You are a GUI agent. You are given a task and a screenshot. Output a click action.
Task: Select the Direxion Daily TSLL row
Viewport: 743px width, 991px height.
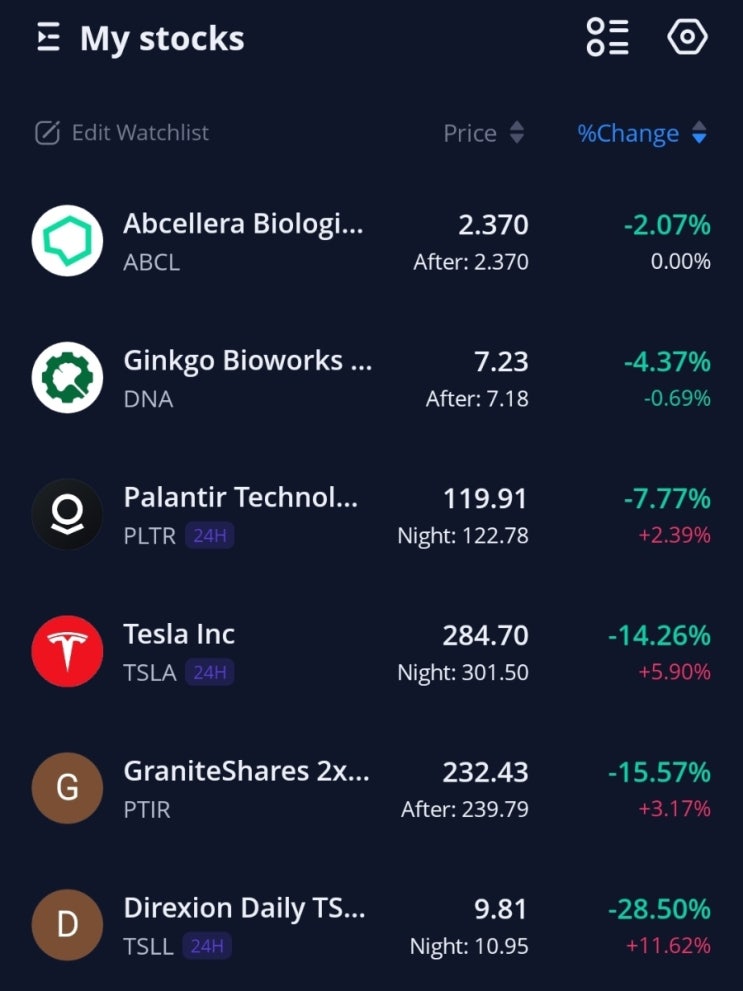(x=244, y=908)
